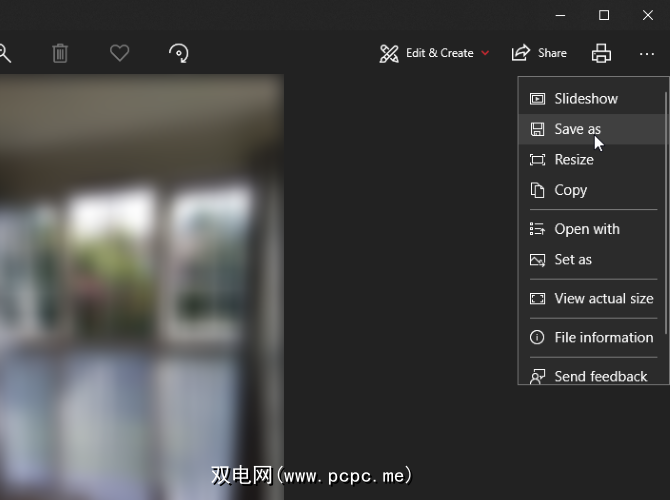Viewport: 670px width, 500px height.
Task: Open the See more three-dots menu
Action: (x=646, y=54)
